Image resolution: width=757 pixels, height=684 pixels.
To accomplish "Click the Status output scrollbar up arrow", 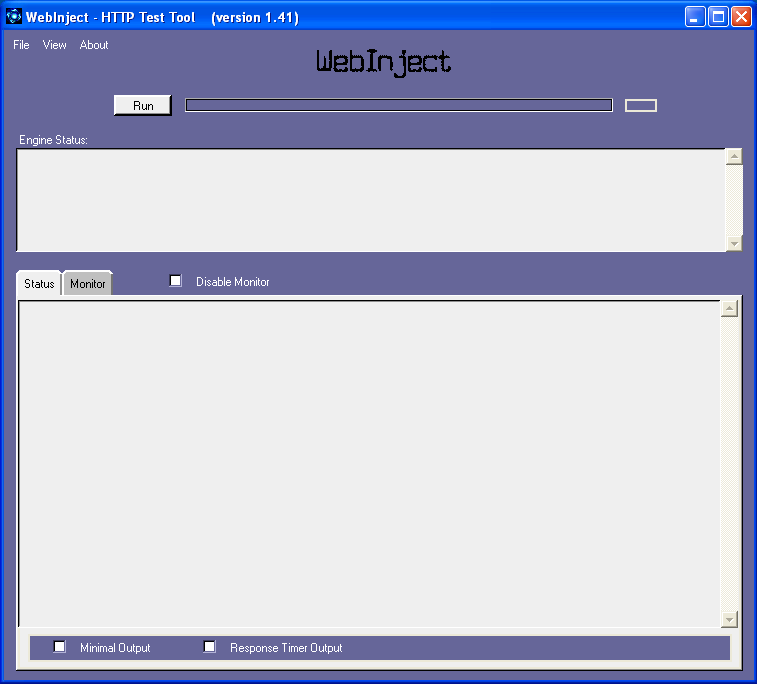I will coord(729,308).
